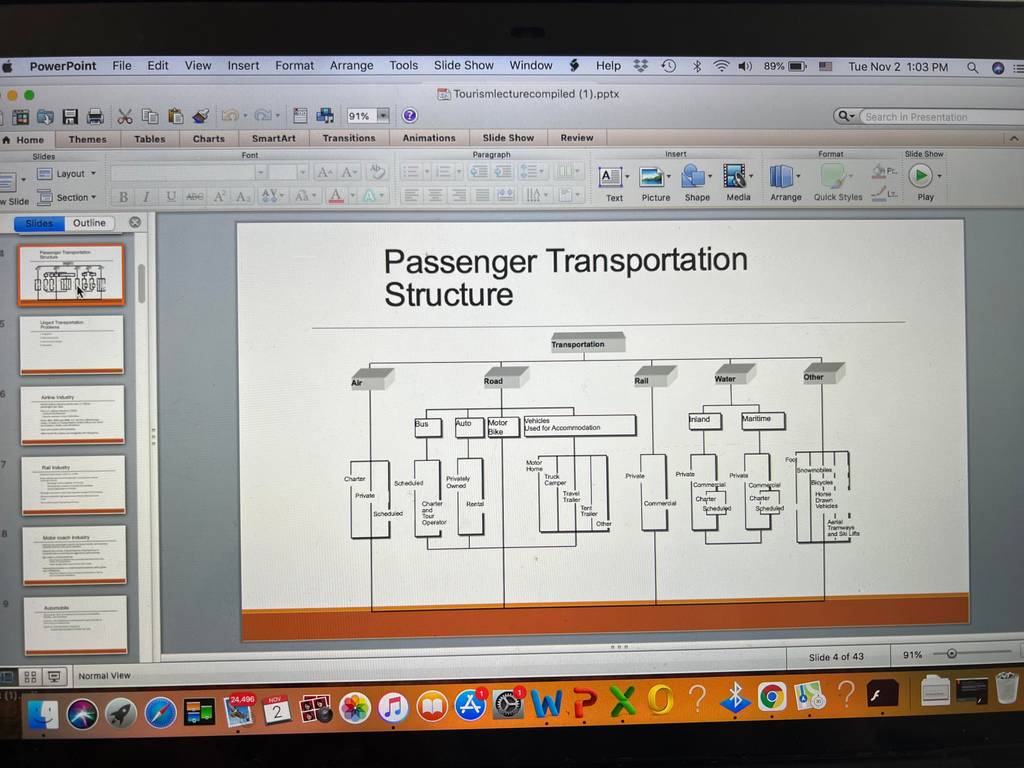Toggle Align Text Left button
The width and height of the screenshot is (1024, 768).
click(411, 195)
